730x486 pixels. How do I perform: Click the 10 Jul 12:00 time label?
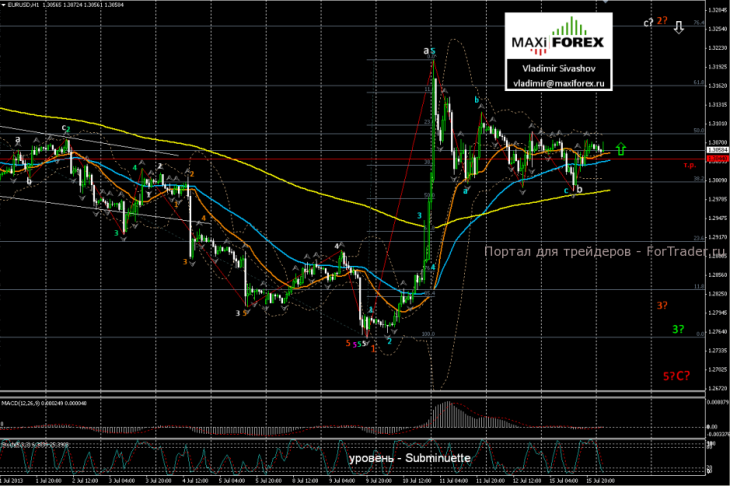point(415,480)
